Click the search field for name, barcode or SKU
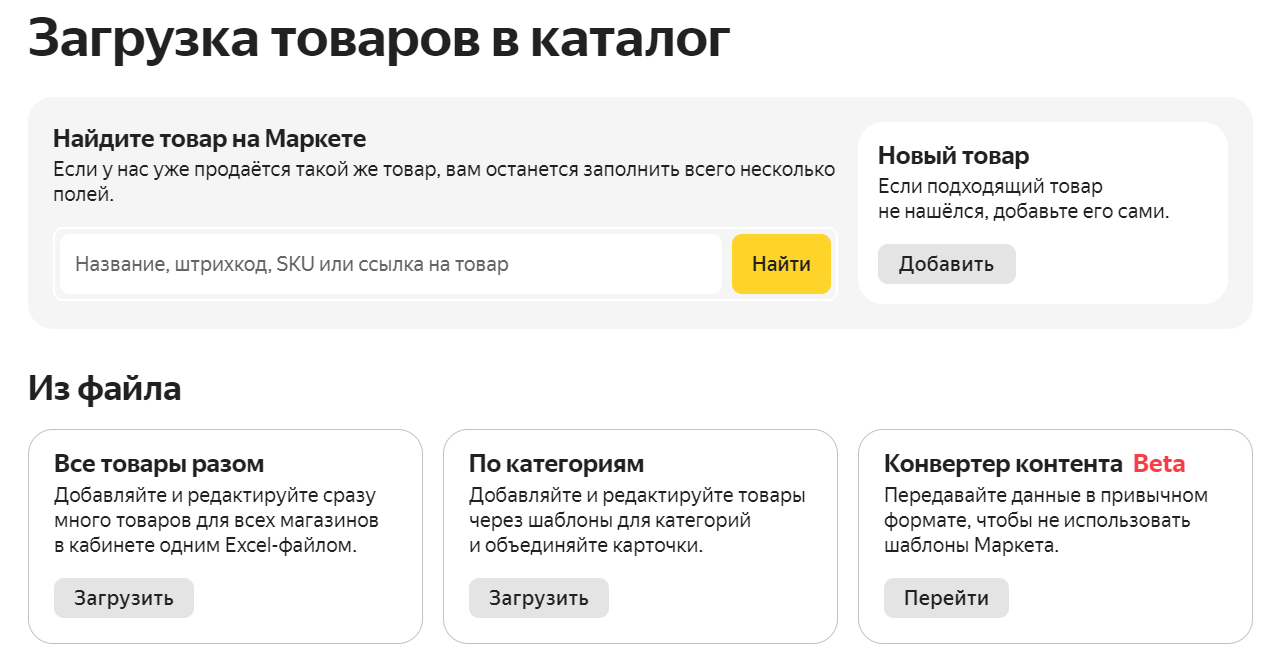1286x670 pixels. (x=390, y=265)
